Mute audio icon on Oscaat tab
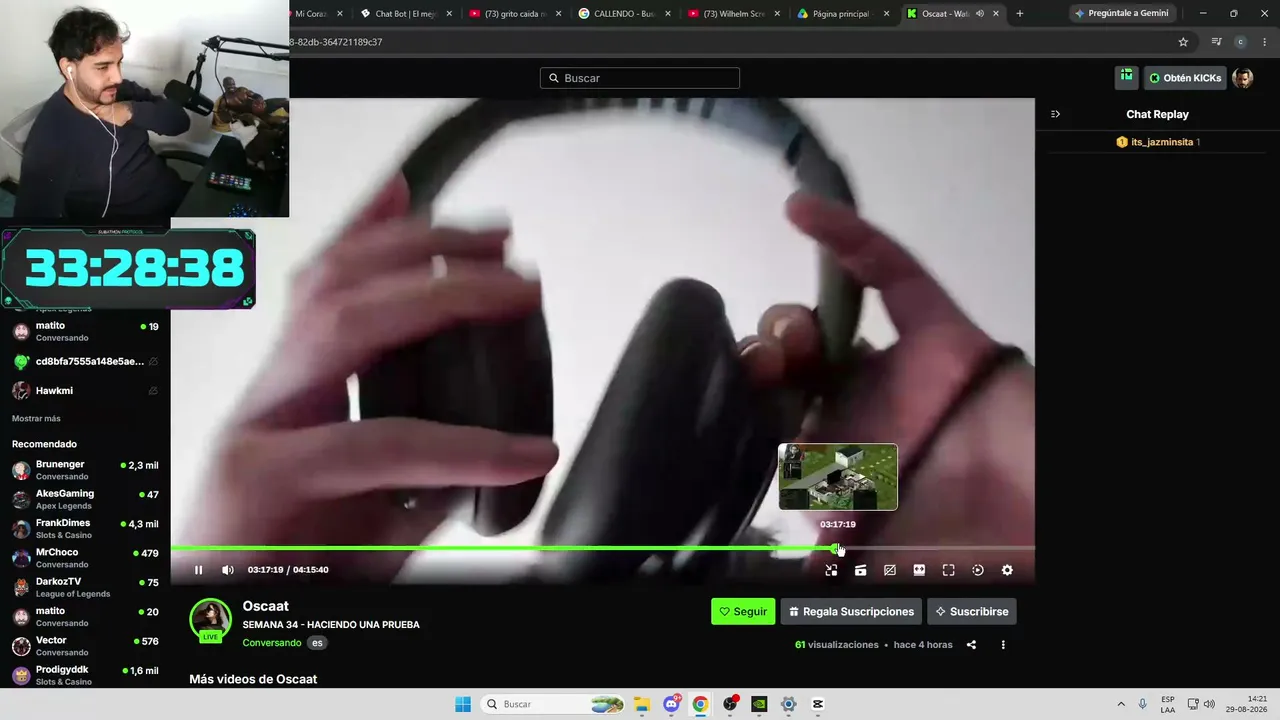The image size is (1280, 720). (x=980, y=14)
